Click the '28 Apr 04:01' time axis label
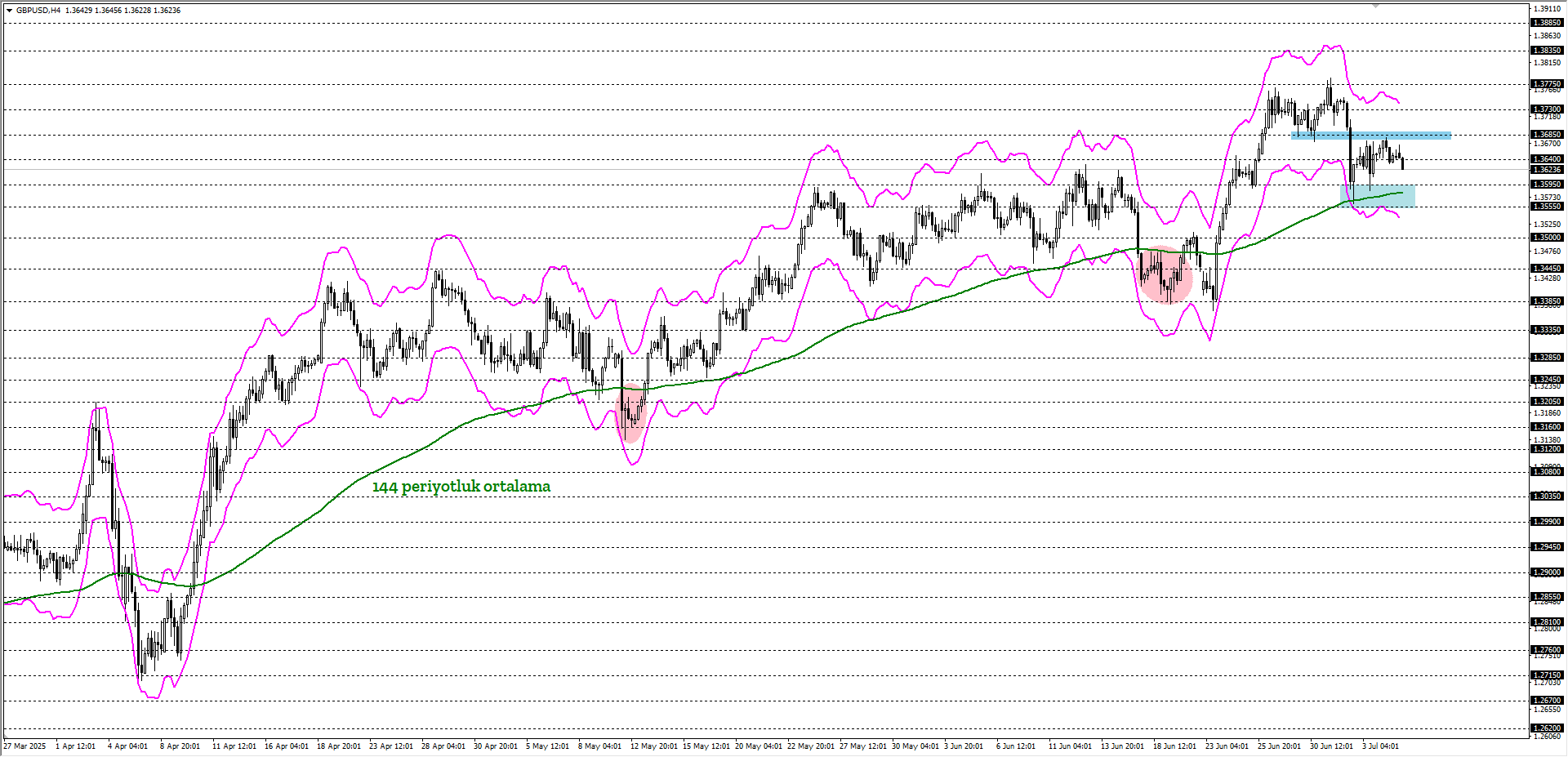This screenshot has height=757, width=1568. [443, 746]
